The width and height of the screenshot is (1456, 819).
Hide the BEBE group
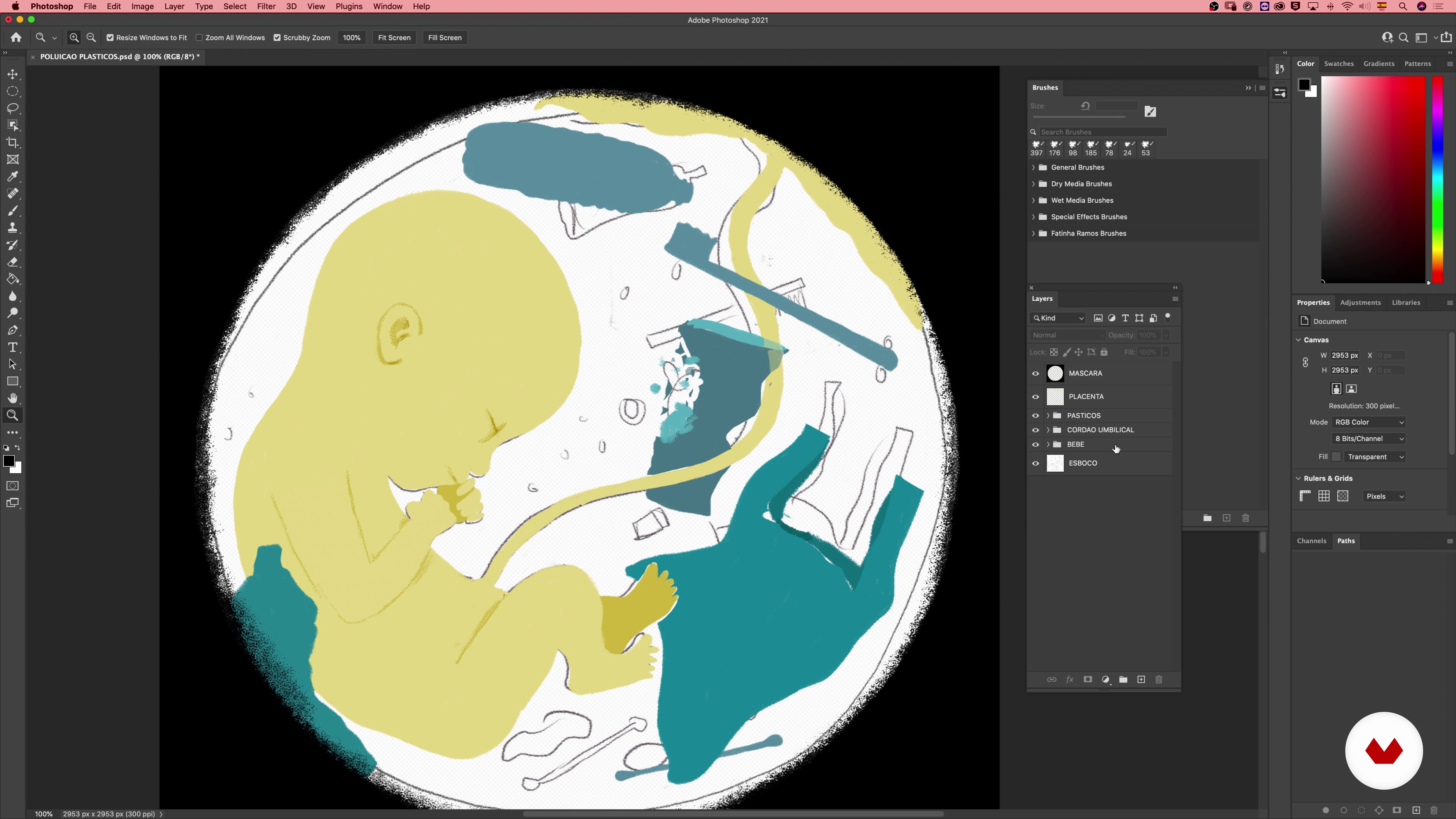click(x=1036, y=445)
